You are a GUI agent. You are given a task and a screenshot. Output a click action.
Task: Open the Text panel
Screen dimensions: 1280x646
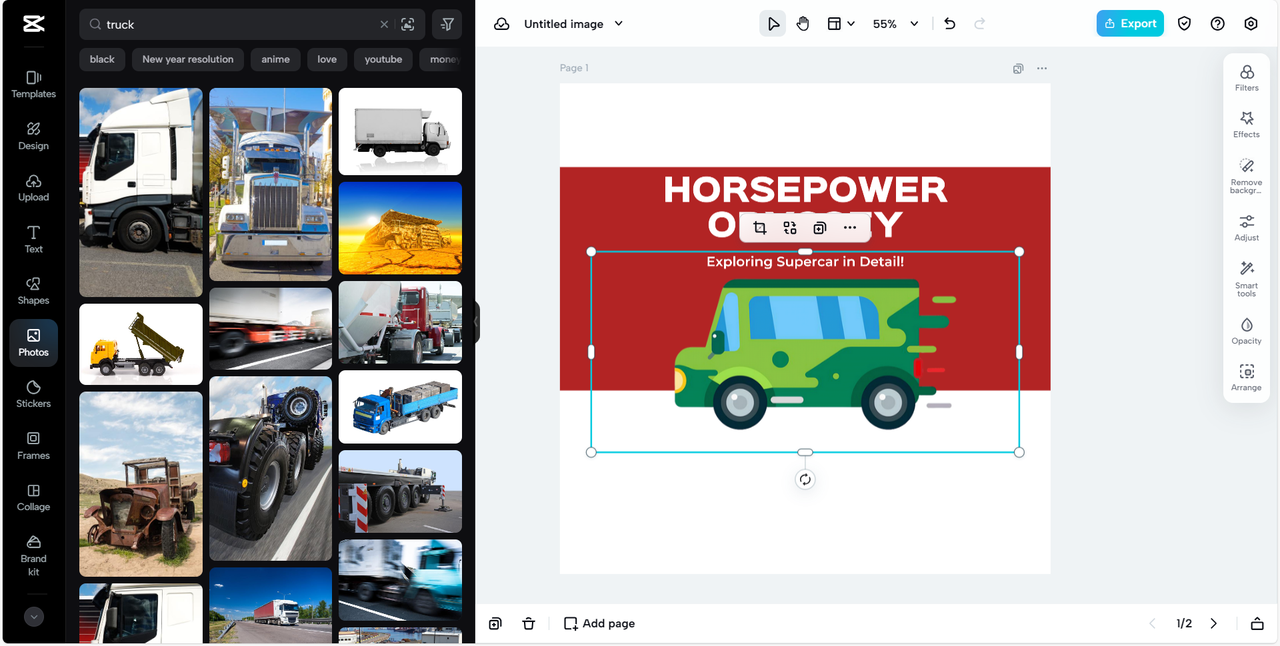[33, 239]
